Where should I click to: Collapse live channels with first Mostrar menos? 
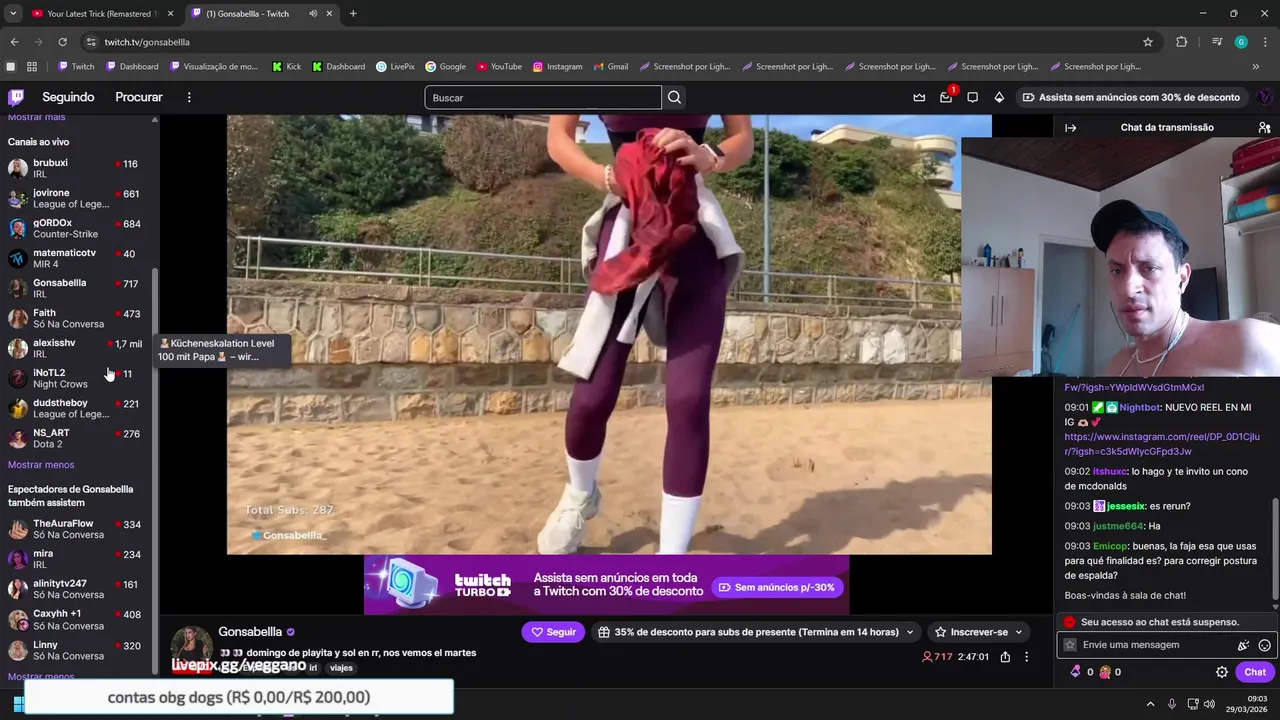41,465
